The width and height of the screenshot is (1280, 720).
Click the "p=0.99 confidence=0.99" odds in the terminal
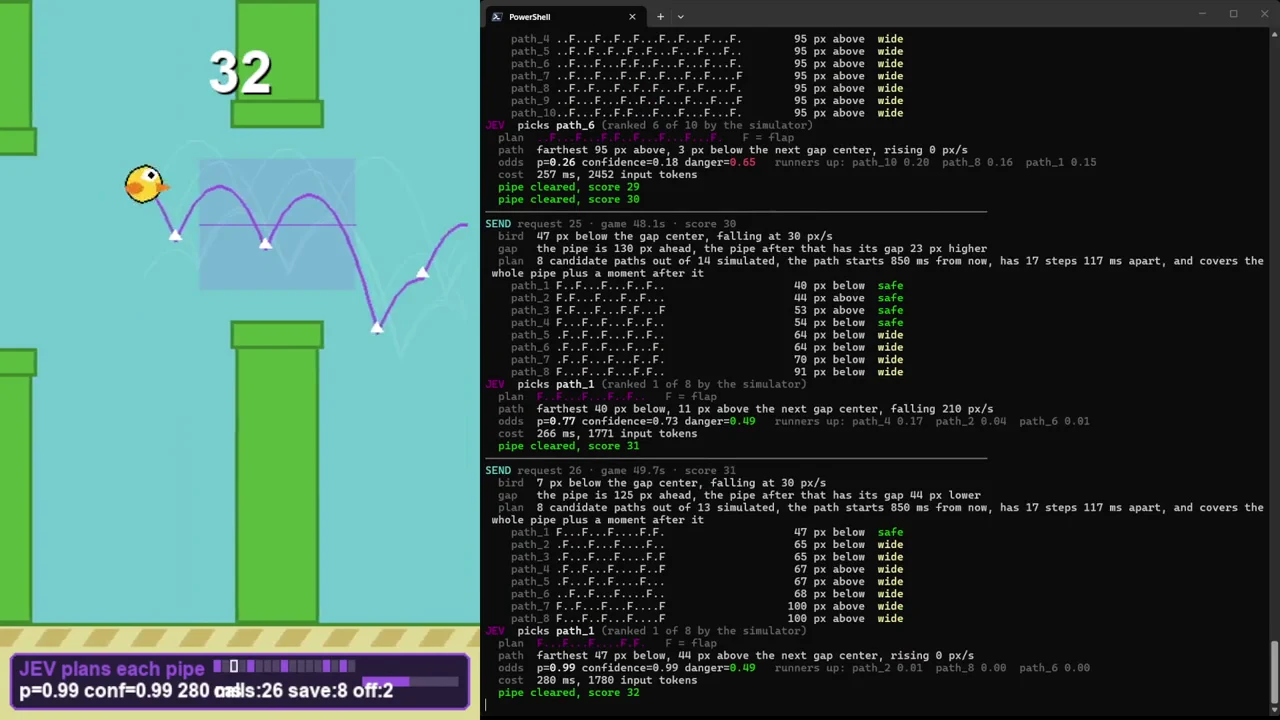pyautogui.click(x=608, y=668)
